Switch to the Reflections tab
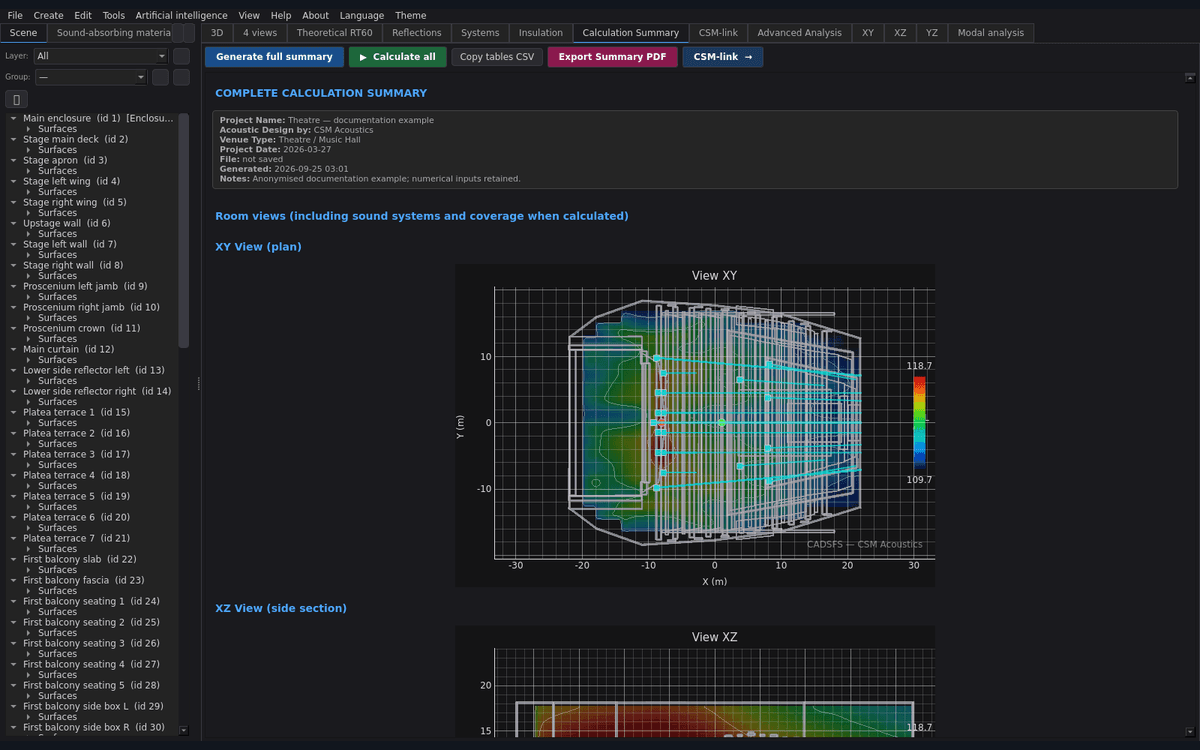 (x=416, y=33)
